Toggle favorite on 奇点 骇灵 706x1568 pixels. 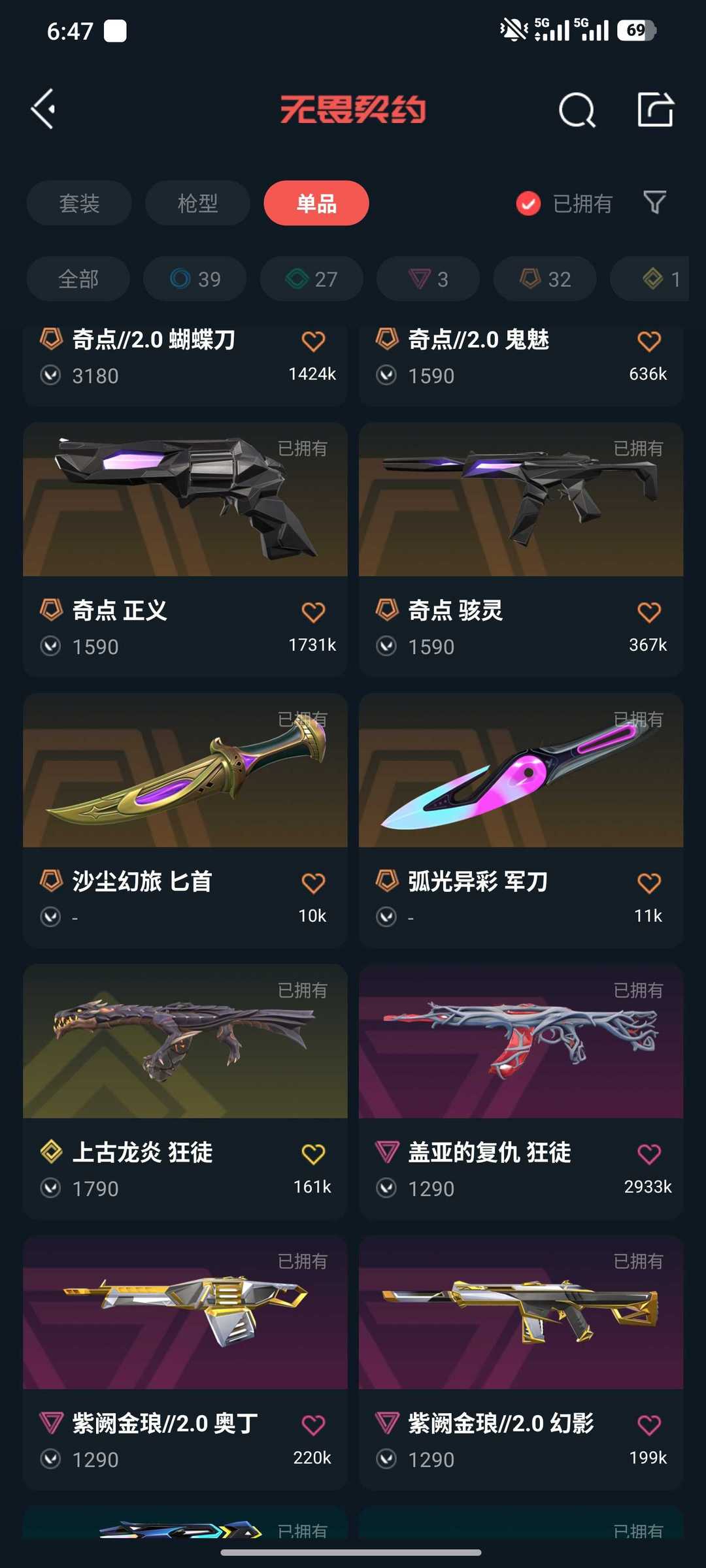(x=649, y=612)
